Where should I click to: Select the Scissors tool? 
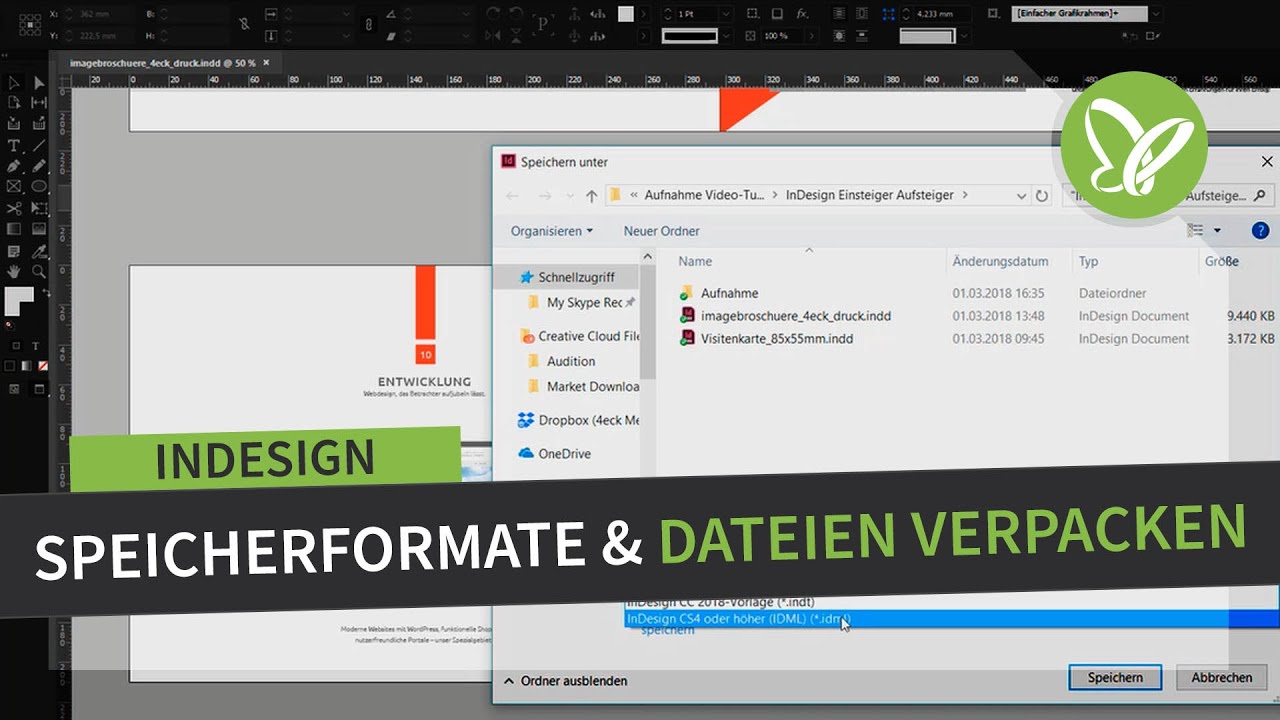[x=14, y=208]
